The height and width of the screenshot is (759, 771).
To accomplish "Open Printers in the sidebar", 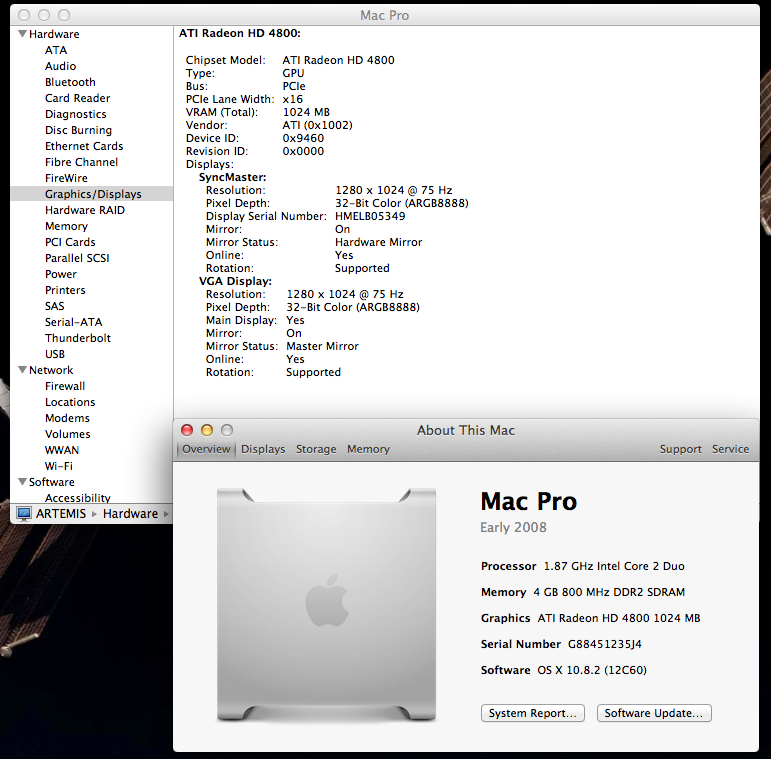I will point(65,290).
